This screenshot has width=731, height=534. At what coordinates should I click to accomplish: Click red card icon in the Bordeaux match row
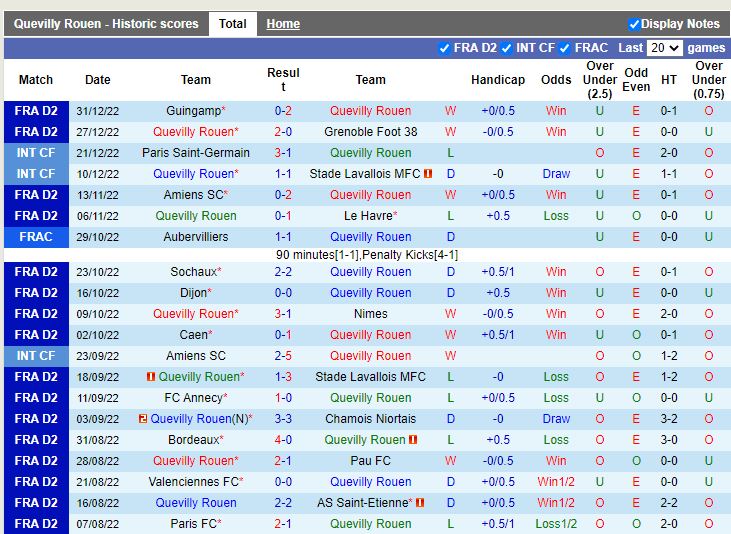(413, 440)
